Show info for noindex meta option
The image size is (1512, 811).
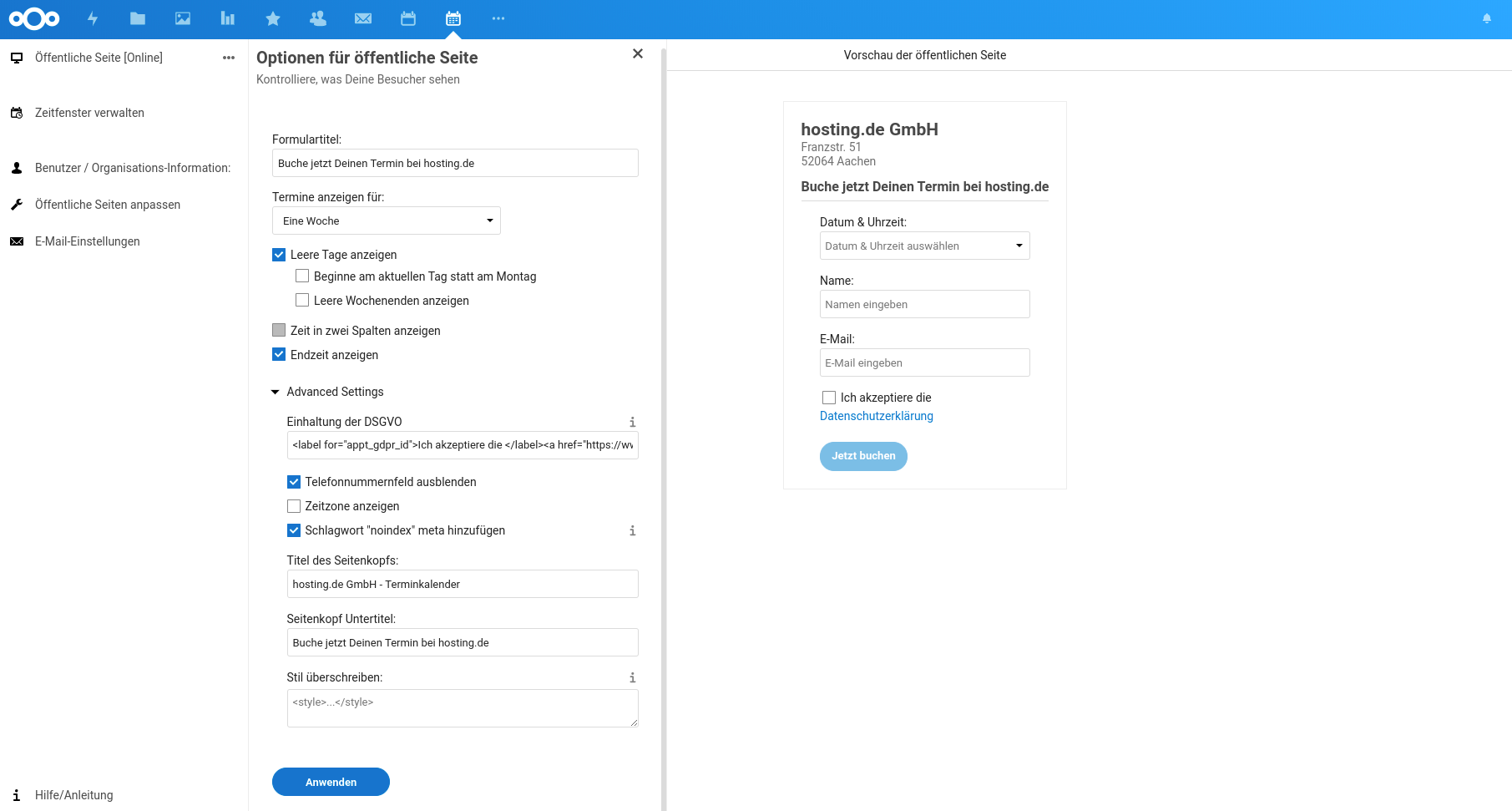pyautogui.click(x=632, y=530)
